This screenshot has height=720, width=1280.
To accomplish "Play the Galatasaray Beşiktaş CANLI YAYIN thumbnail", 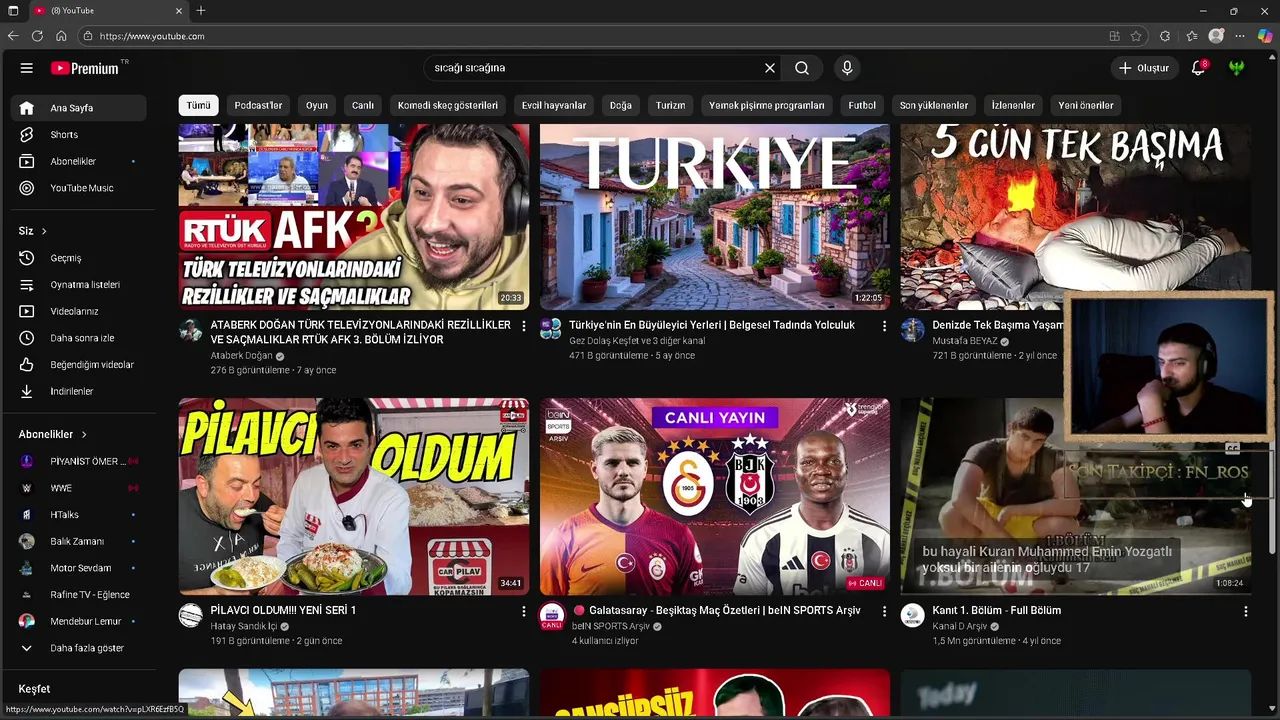I will coord(715,497).
